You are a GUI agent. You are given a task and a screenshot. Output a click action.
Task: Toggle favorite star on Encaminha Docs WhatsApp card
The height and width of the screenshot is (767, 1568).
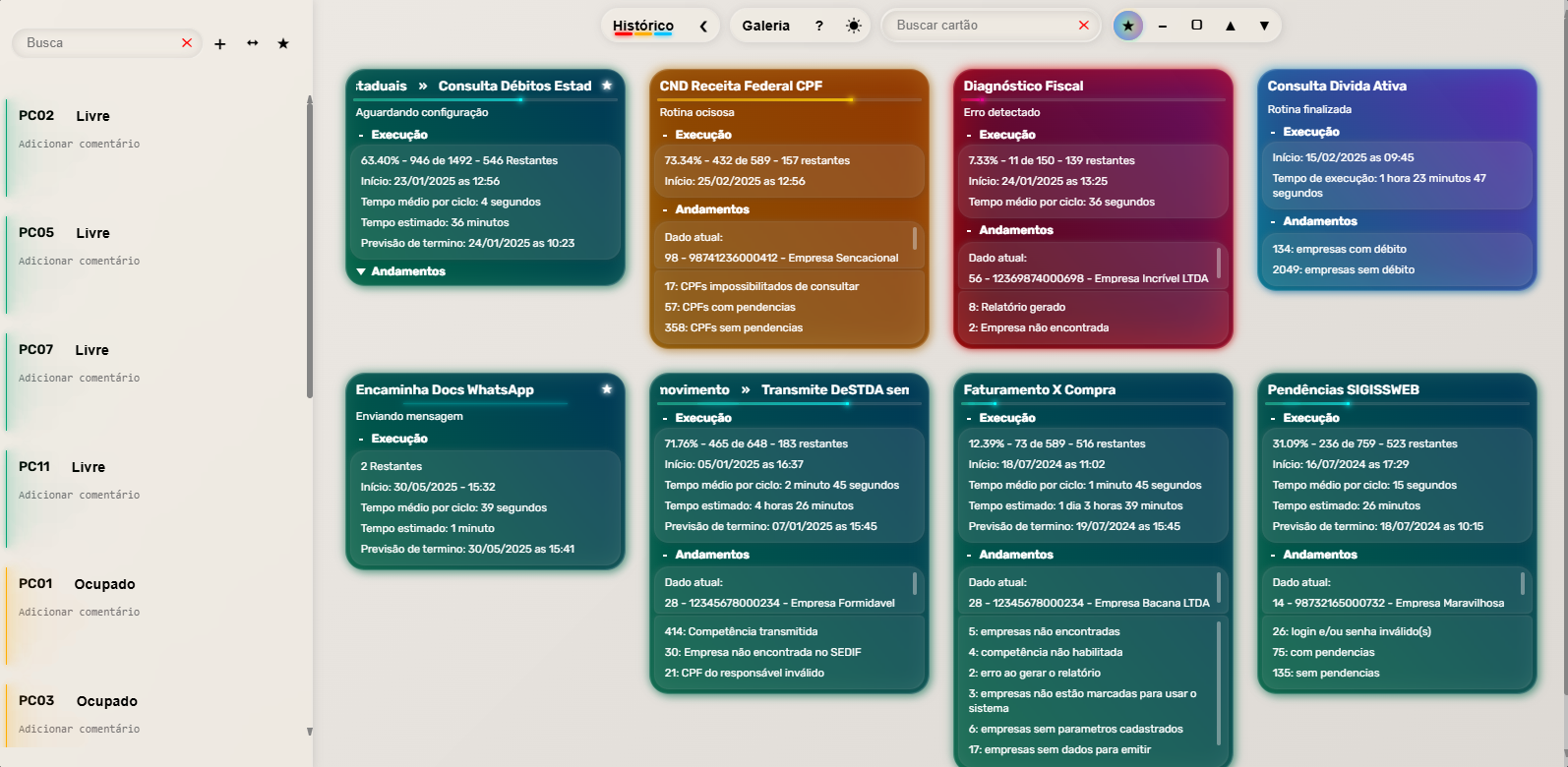click(x=607, y=389)
